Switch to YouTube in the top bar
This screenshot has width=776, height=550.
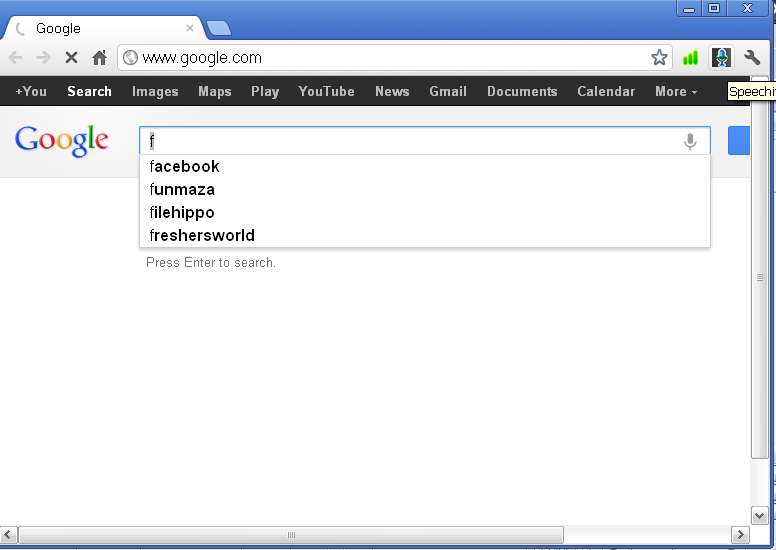point(326,91)
